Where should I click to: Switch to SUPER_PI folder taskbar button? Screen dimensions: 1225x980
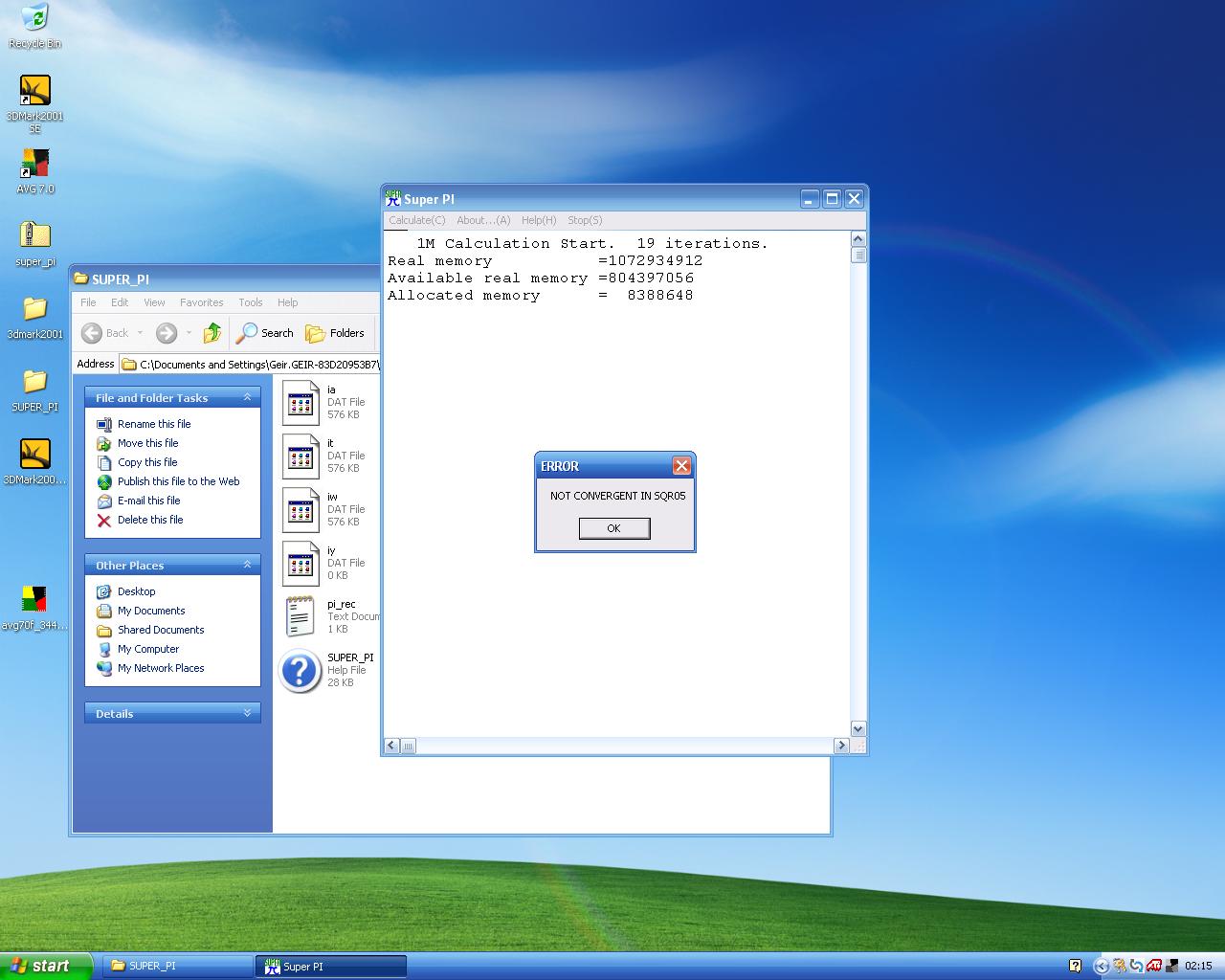[178, 966]
